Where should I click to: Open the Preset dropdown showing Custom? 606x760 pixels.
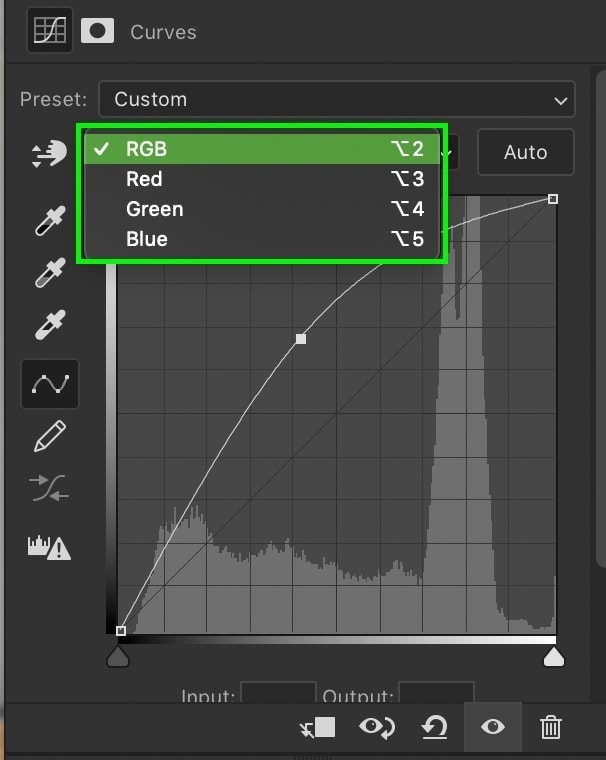tap(337, 99)
